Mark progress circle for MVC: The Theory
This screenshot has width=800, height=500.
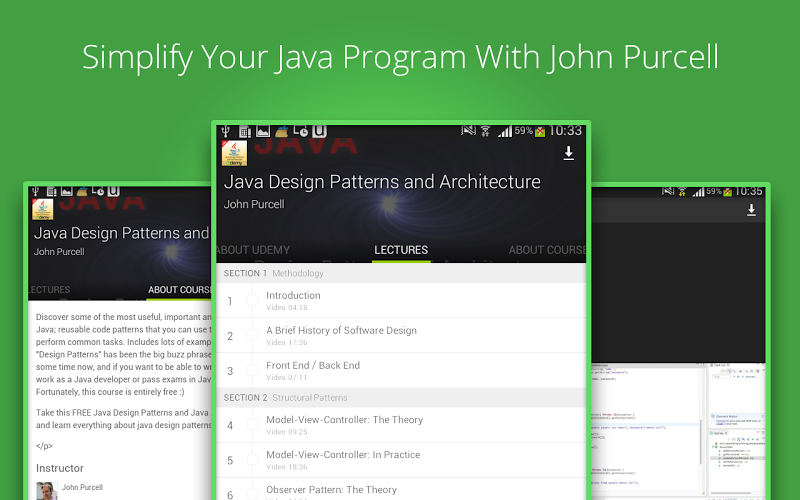click(x=253, y=424)
